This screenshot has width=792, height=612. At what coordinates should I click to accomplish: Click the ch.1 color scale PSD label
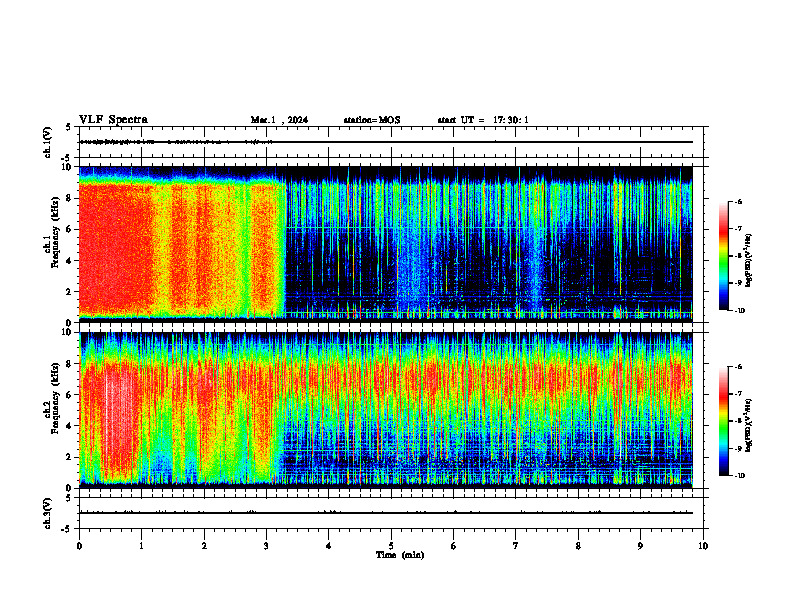click(748, 260)
